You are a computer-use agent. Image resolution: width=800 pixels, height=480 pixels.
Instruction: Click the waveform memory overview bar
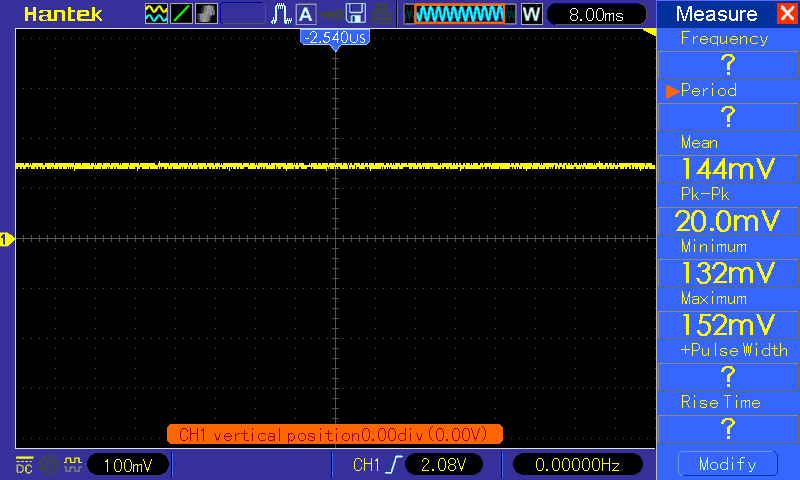point(460,14)
